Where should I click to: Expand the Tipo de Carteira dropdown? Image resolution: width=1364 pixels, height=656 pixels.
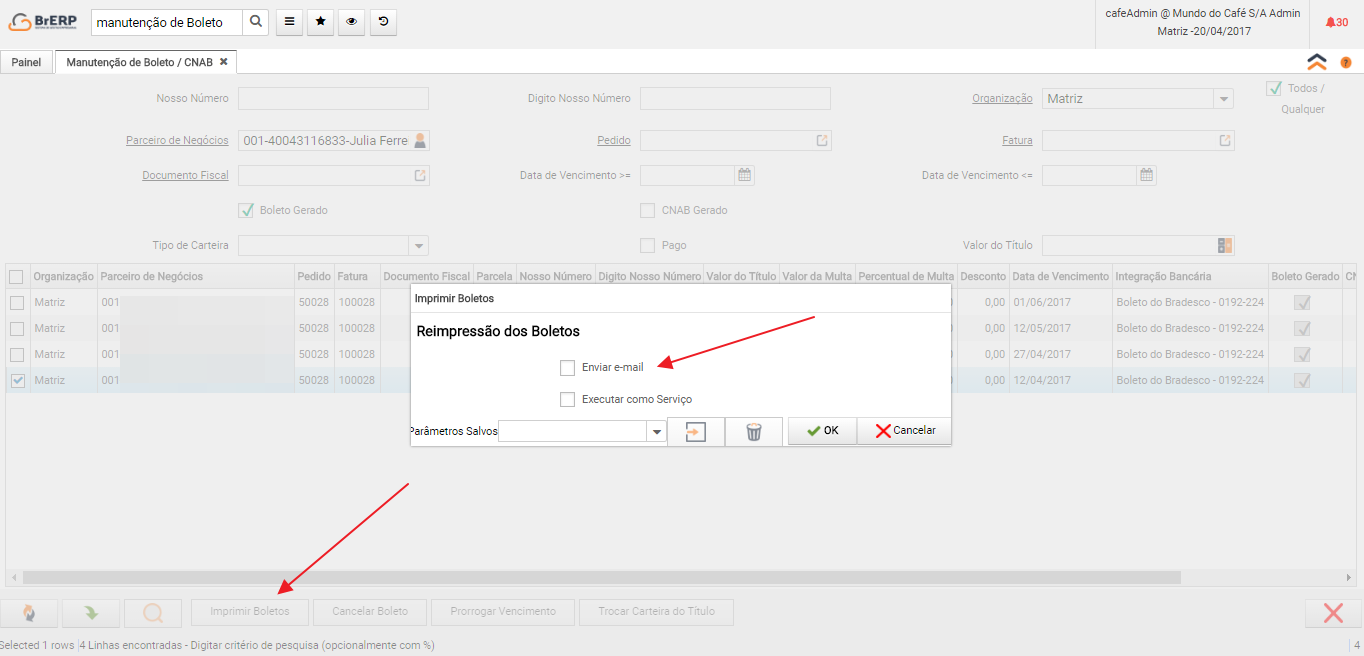tap(419, 245)
